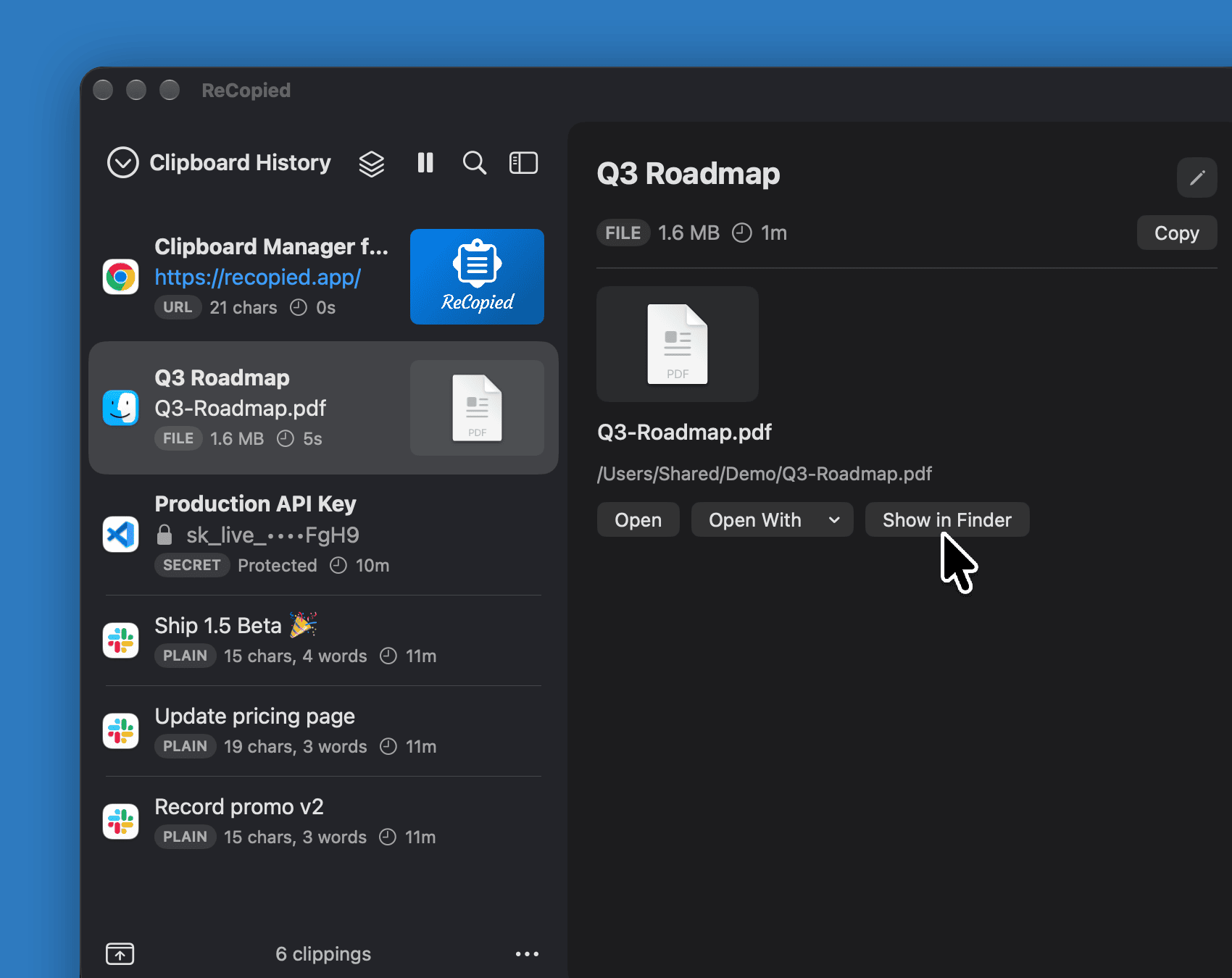Click the FILE tag in detail header

pyautogui.click(x=623, y=233)
